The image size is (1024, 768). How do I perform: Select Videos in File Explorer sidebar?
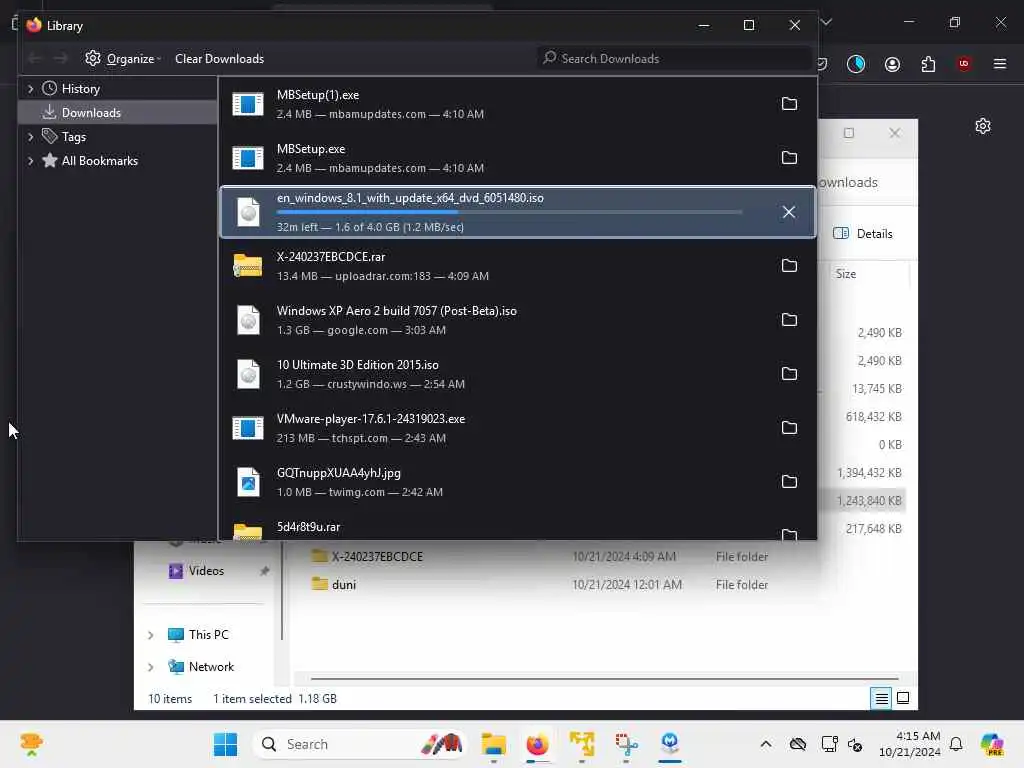point(208,571)
